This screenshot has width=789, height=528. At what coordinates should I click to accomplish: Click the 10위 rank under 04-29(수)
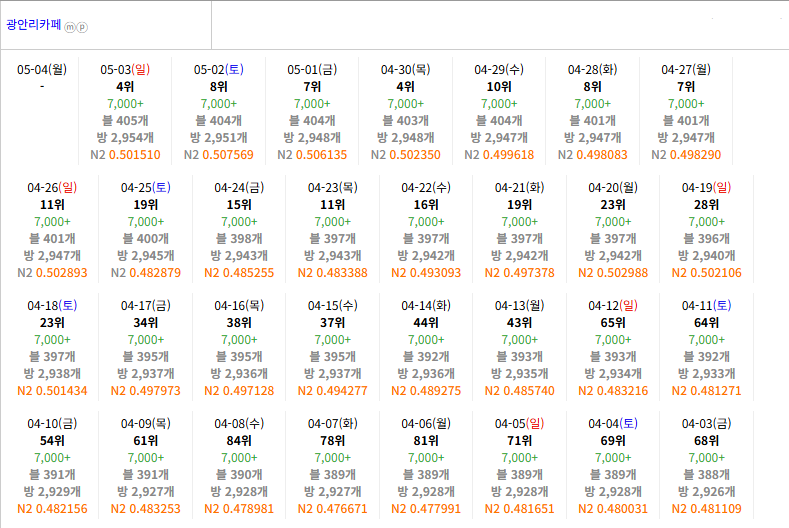pos(499,87)
